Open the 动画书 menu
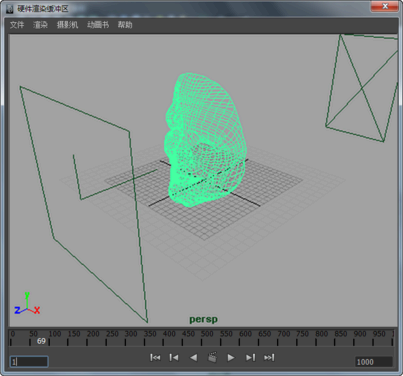Viewport: 403px width, 376px height. pos(98,25)
